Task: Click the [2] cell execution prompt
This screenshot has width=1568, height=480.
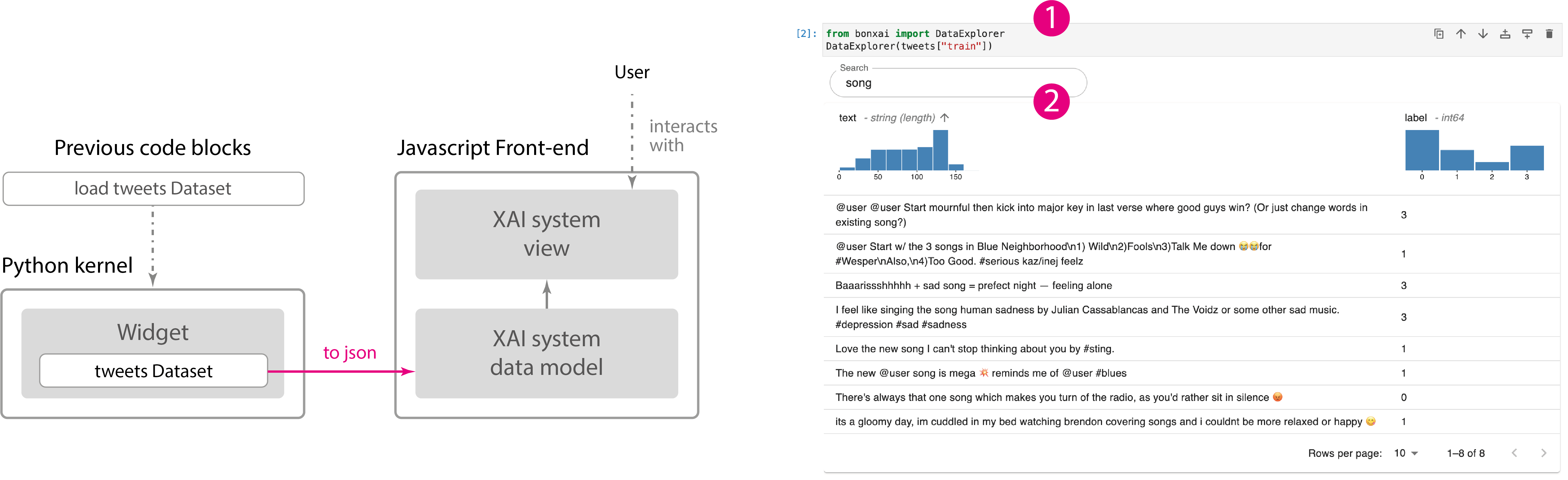Action: (x=805, y=34)
